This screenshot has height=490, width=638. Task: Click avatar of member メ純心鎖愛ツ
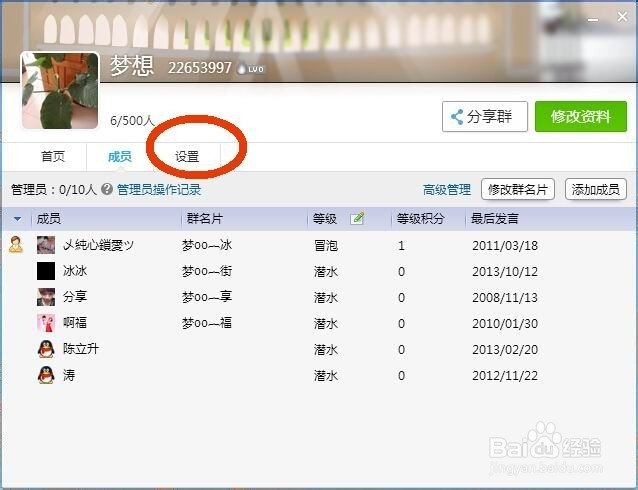coord(46,245)
